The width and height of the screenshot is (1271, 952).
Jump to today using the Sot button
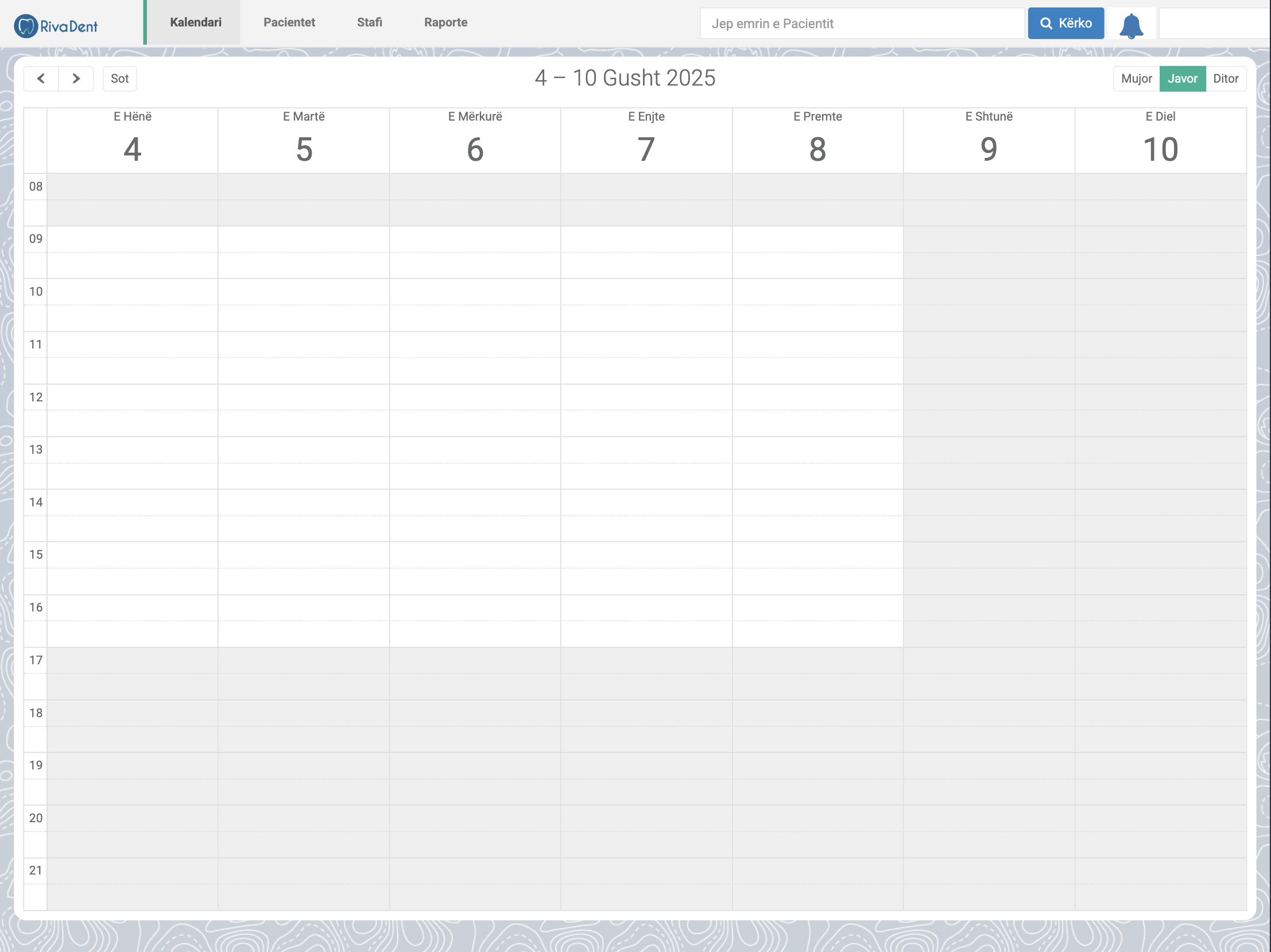[119, 78]
